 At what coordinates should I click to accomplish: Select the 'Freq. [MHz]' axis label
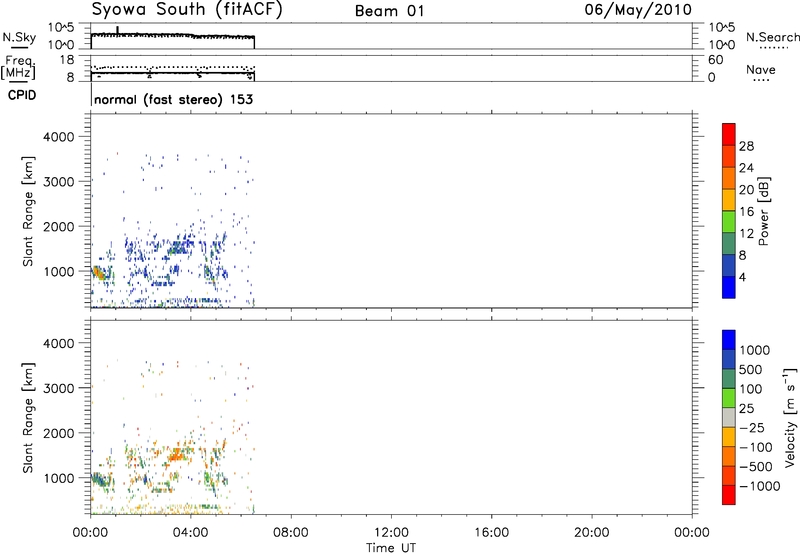pos(18,68)
